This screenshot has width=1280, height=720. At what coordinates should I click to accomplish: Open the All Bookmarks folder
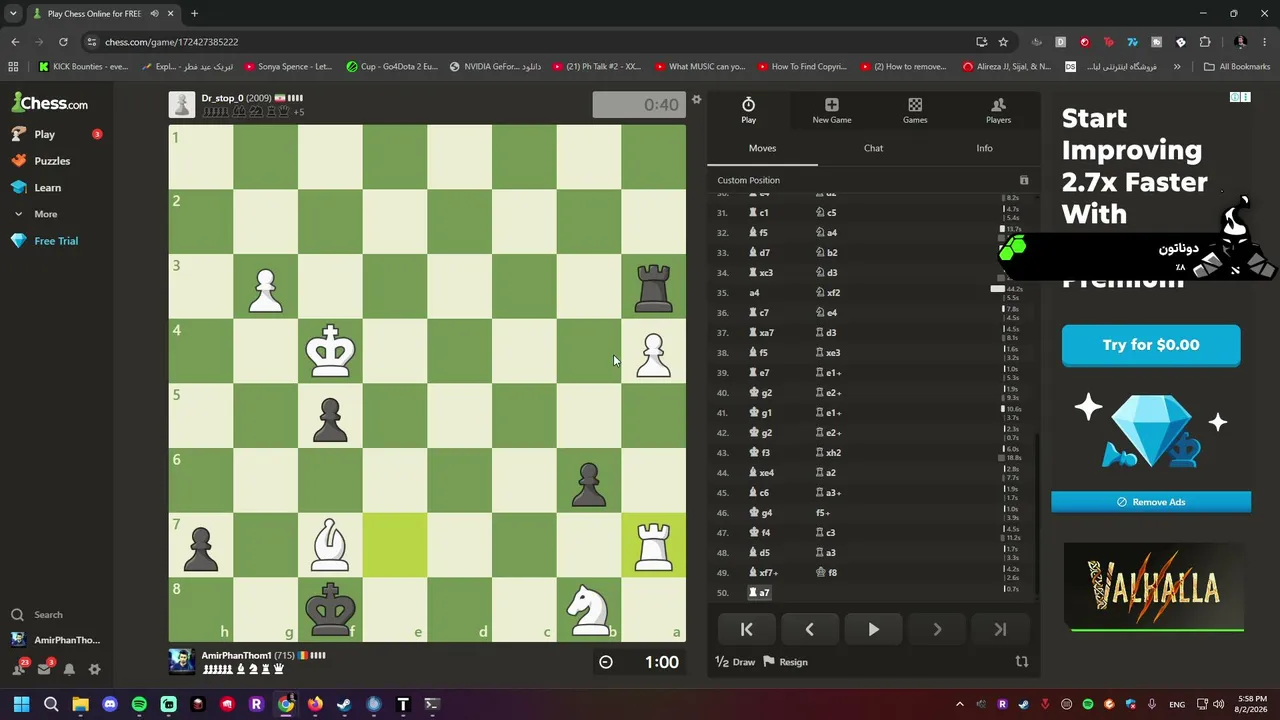pyautogui.click(x=1237, y=67)
